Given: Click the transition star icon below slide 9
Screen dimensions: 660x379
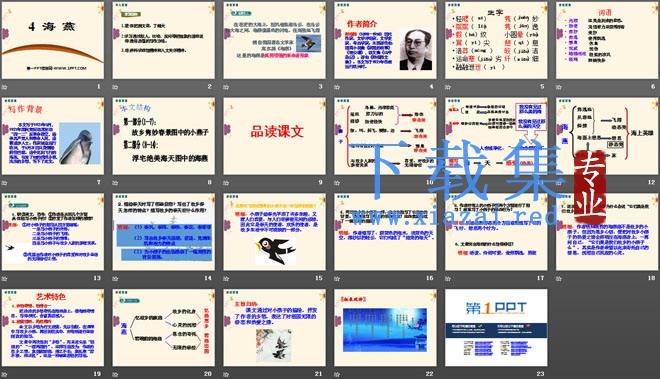Looking at the screenshot, I should tap(226, 183).
